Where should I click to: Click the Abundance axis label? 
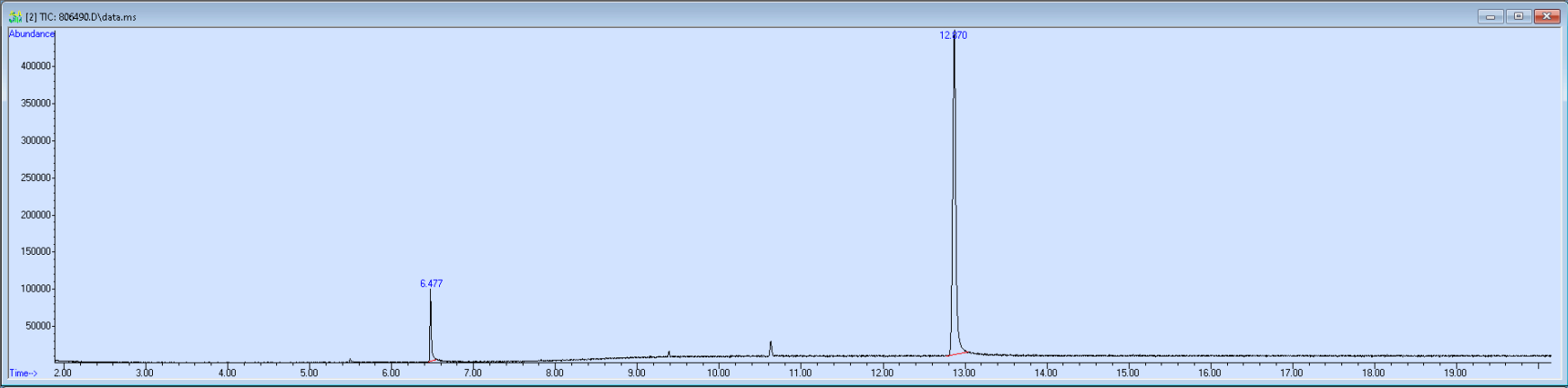click(x=31, y=34)
